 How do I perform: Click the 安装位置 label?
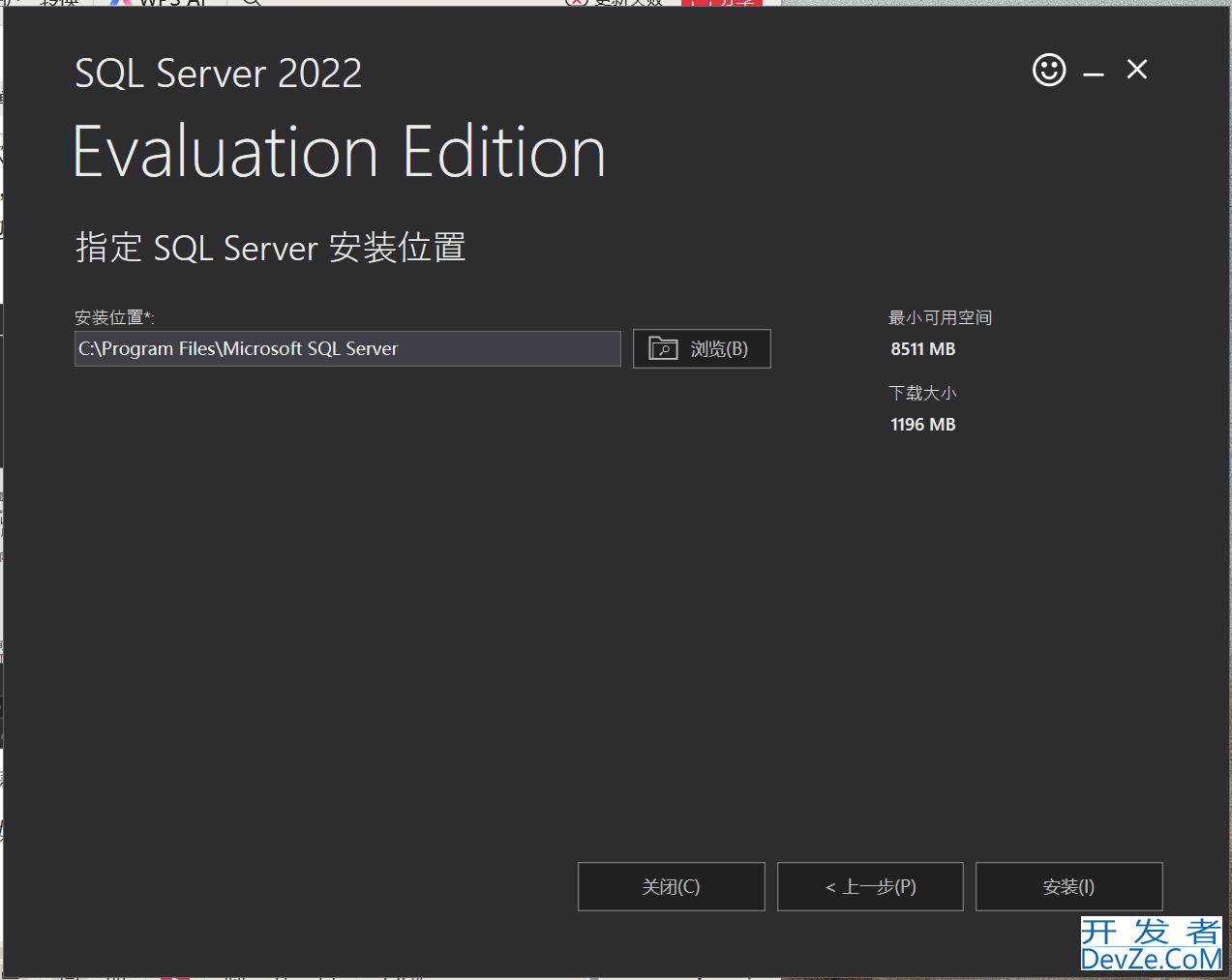(x=114, y=317)
